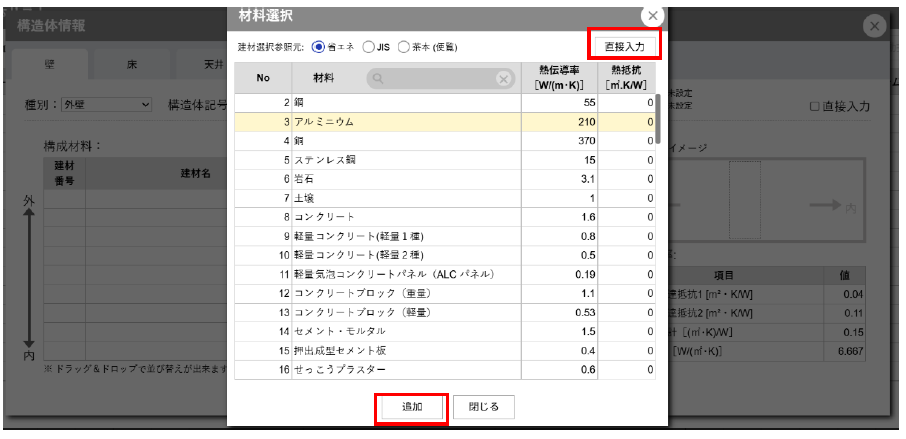Click the 閉じる button
The height and width of the screenshot is (439, 906).
tap(483, 407)
